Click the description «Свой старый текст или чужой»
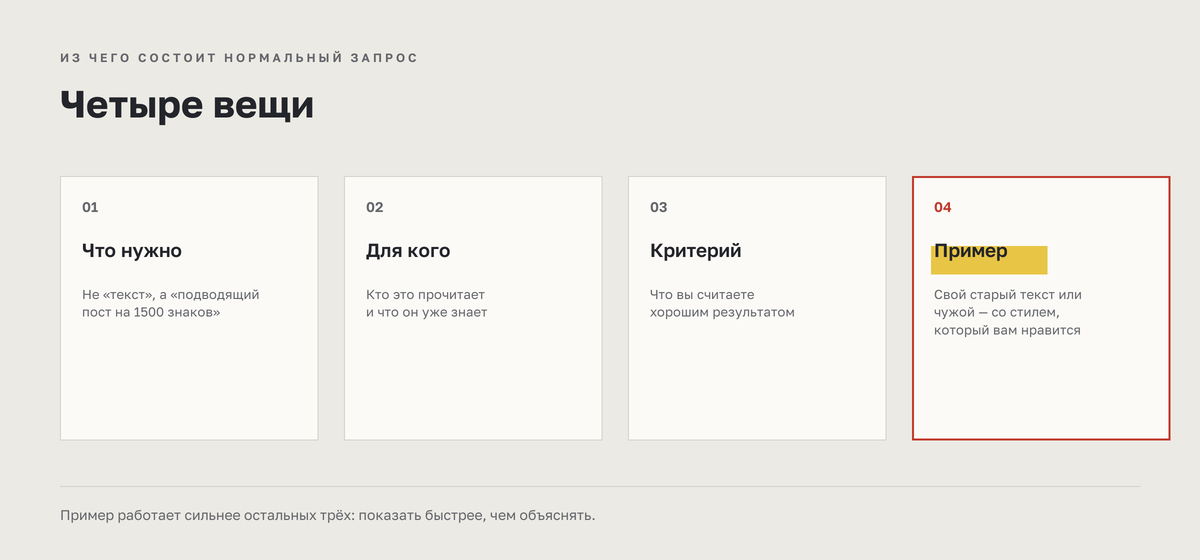This screenshot has height=560, width=1200. (1008, 303)
